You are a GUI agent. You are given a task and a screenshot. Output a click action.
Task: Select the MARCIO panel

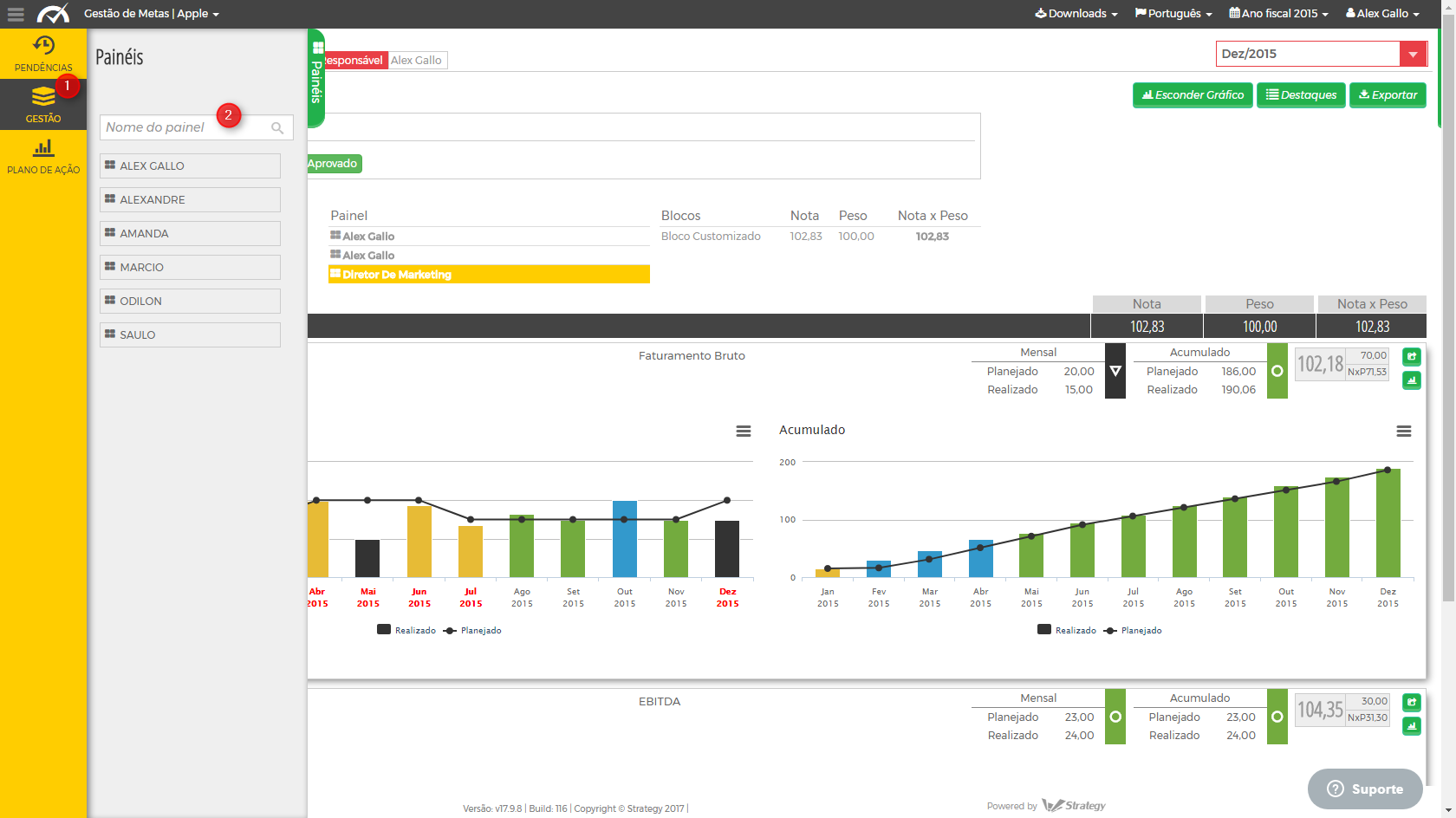click(190, 267)
